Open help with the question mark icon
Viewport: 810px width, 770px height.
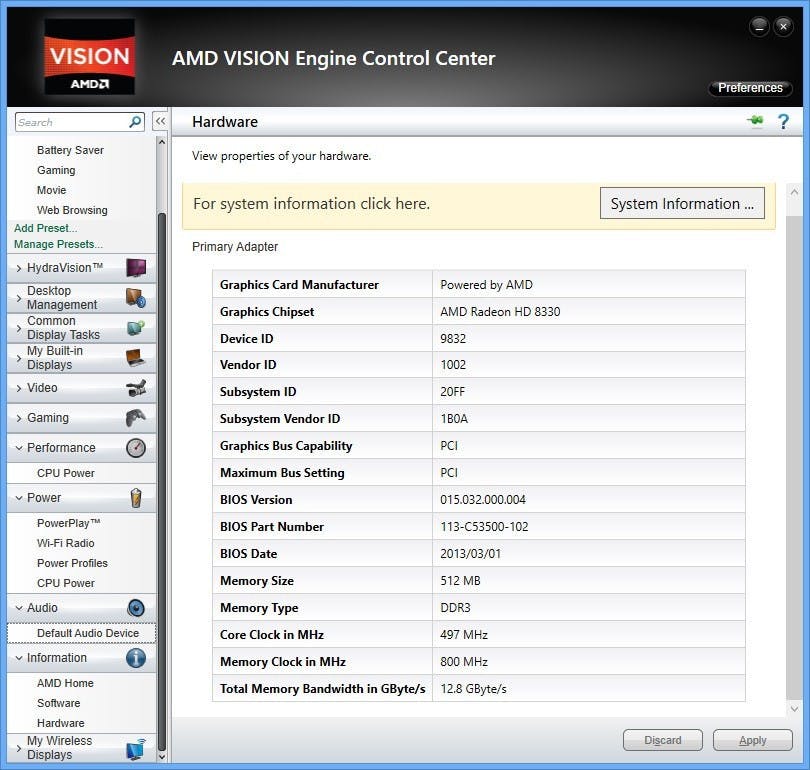click(783, 122)
